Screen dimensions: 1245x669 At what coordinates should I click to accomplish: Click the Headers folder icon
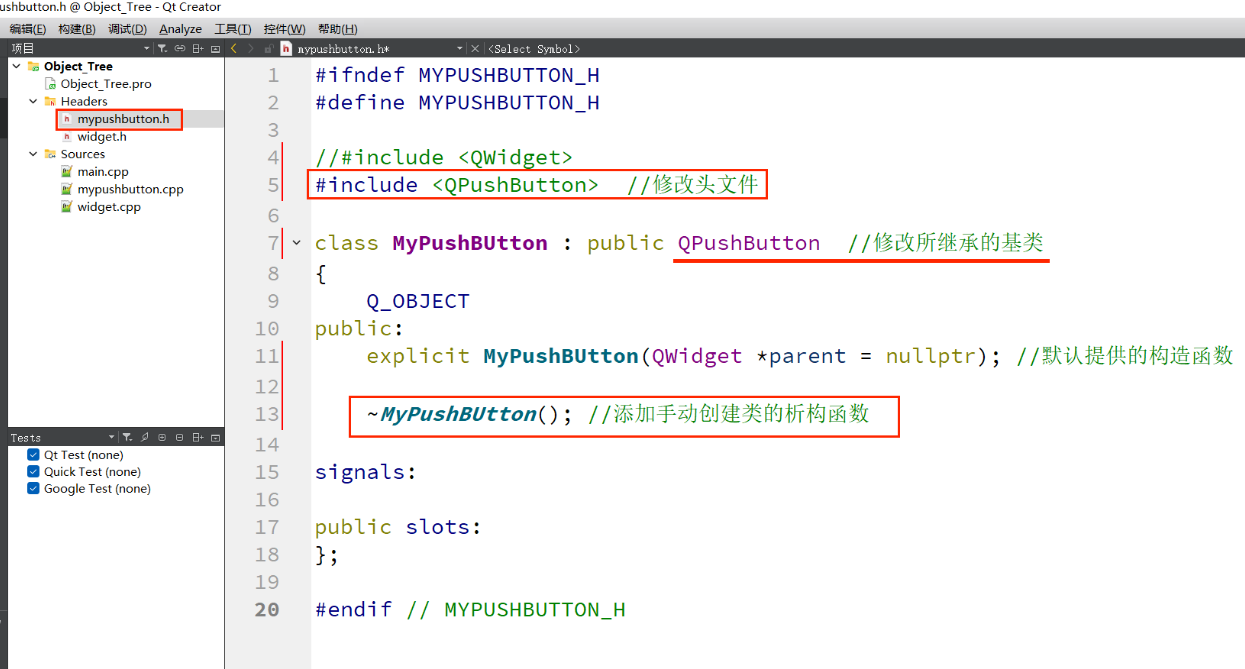coord(50,101)
